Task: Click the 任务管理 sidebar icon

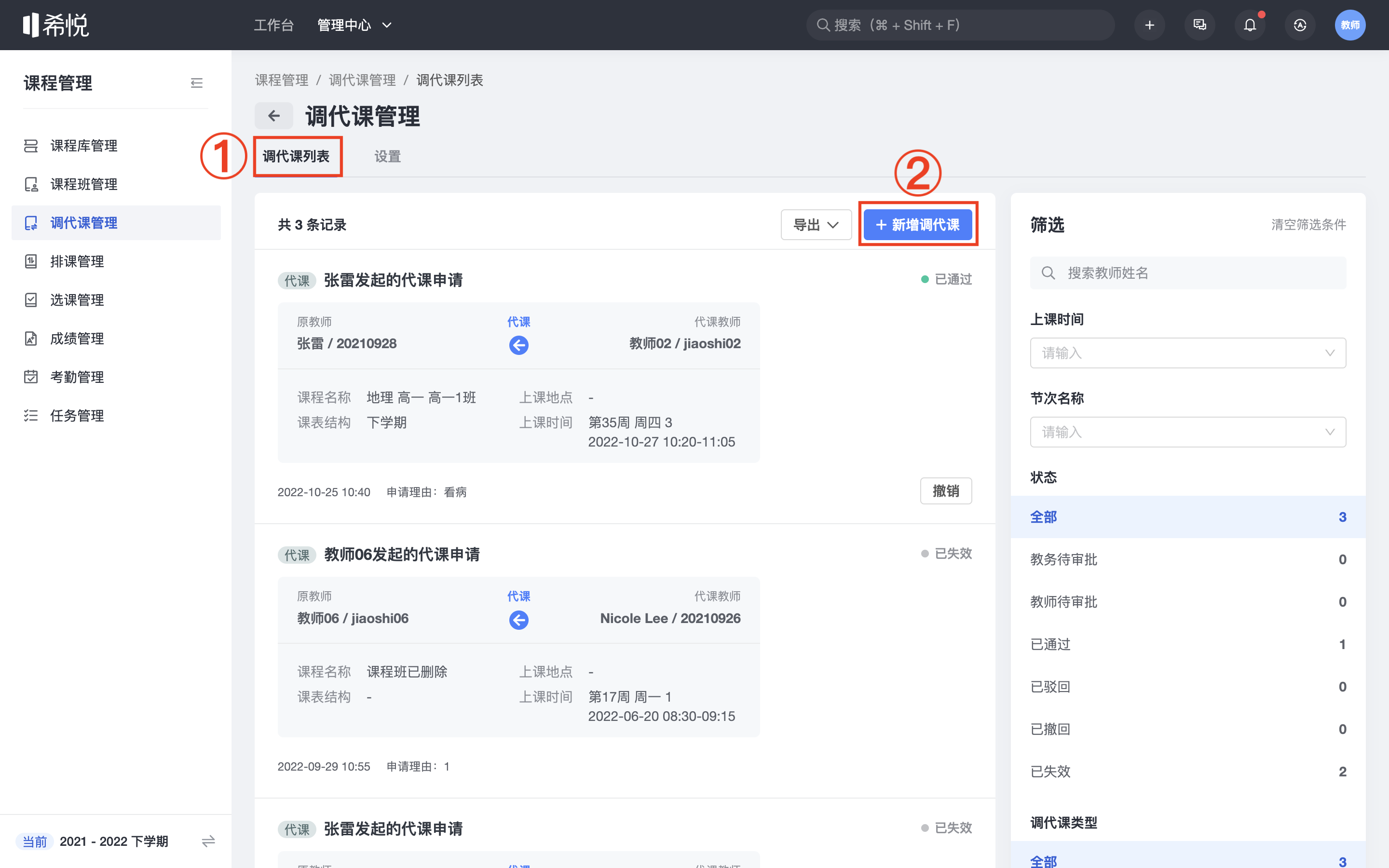Action: [x=31, y=416]
